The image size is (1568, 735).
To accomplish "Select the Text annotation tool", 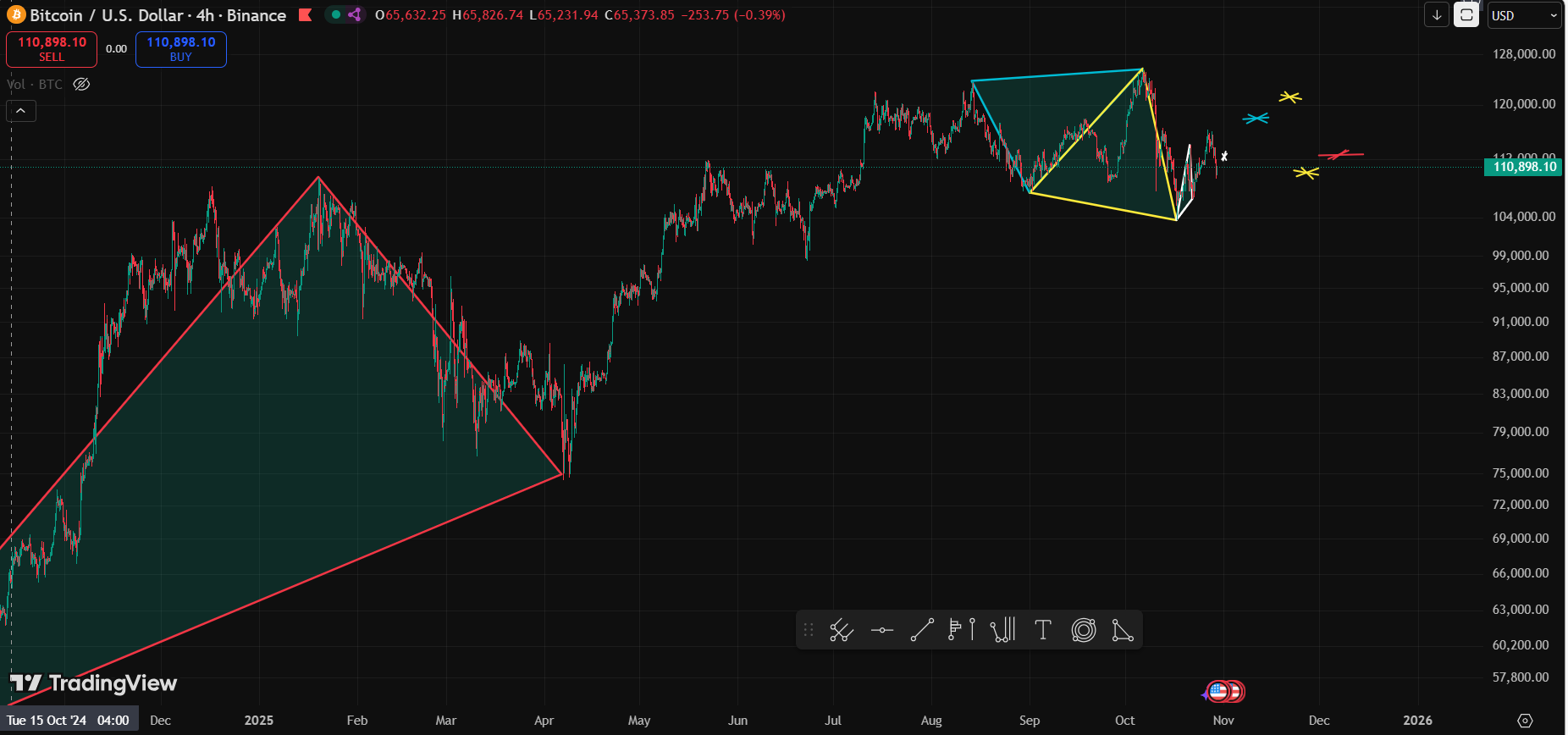I will click(1043, 630).
